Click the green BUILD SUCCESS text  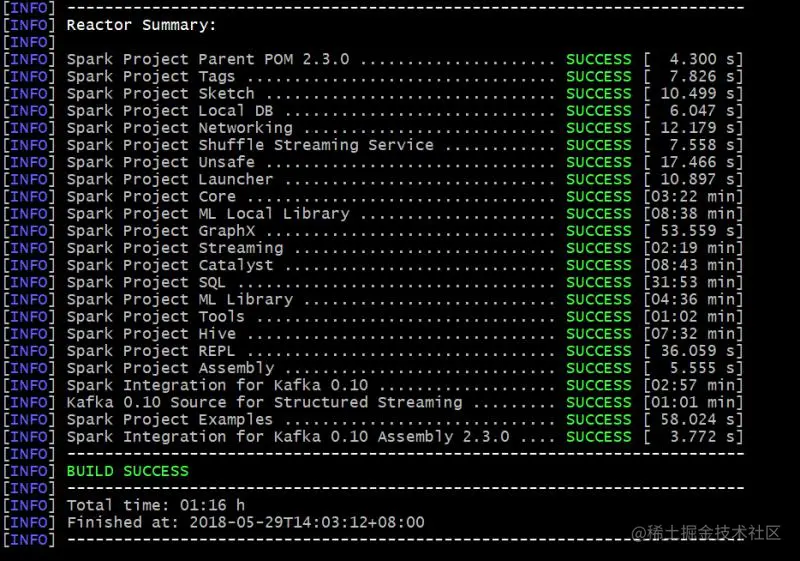pos(128,471)
